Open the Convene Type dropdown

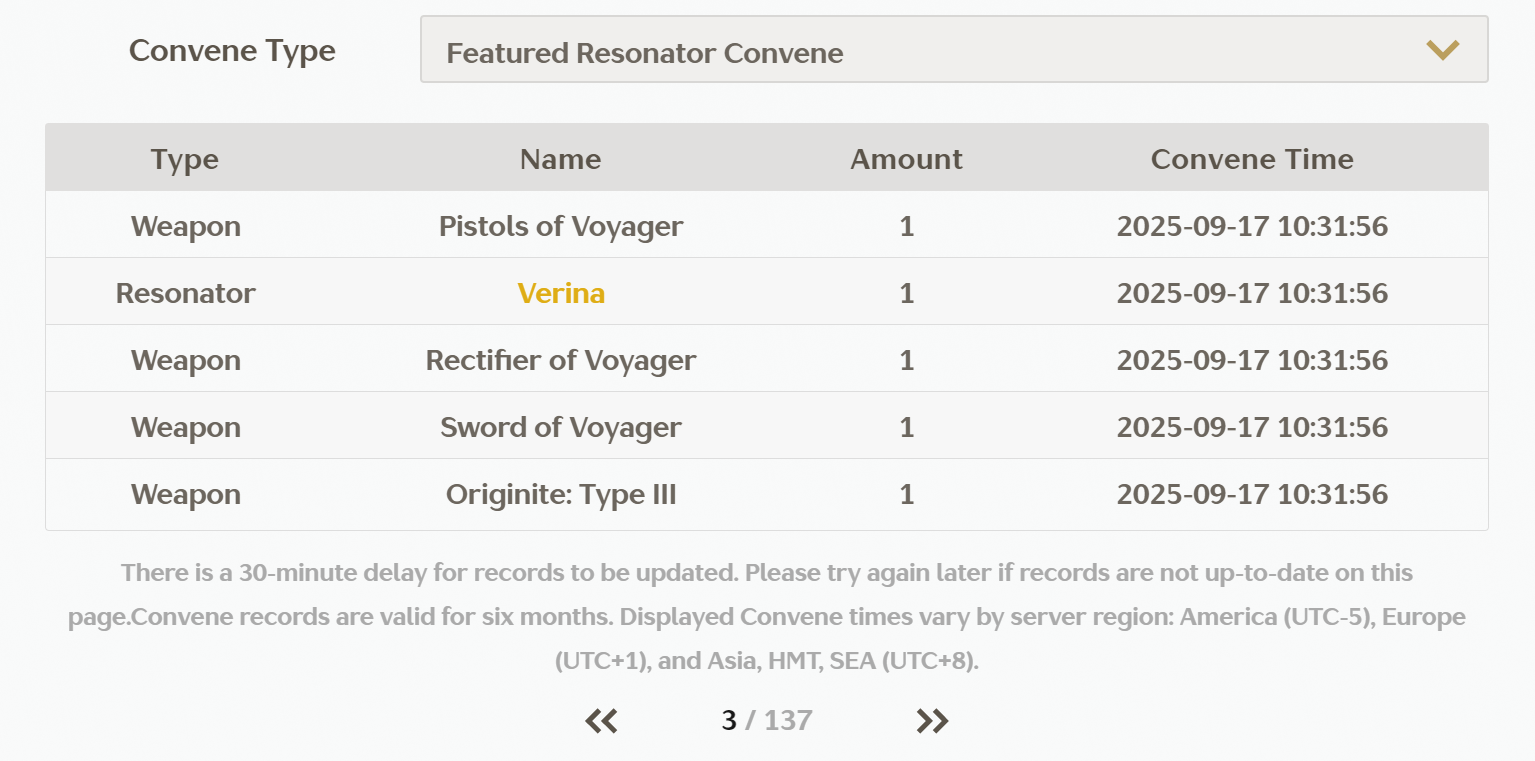point(953,50)
